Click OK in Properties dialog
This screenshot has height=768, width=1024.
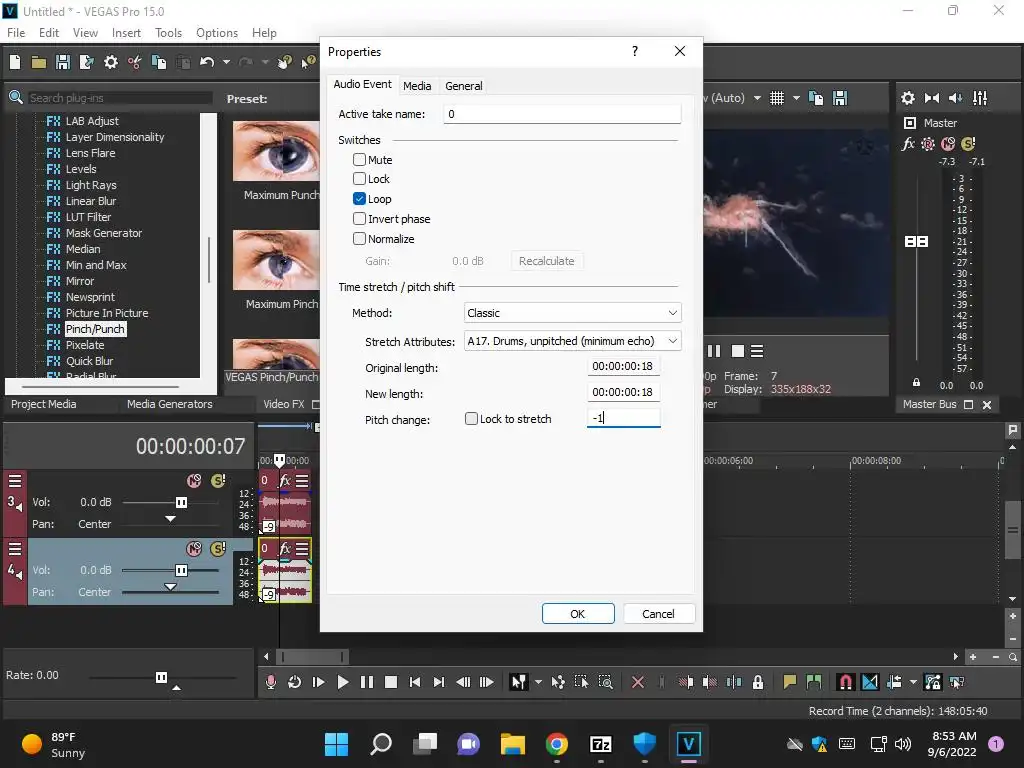pos(578,614)
